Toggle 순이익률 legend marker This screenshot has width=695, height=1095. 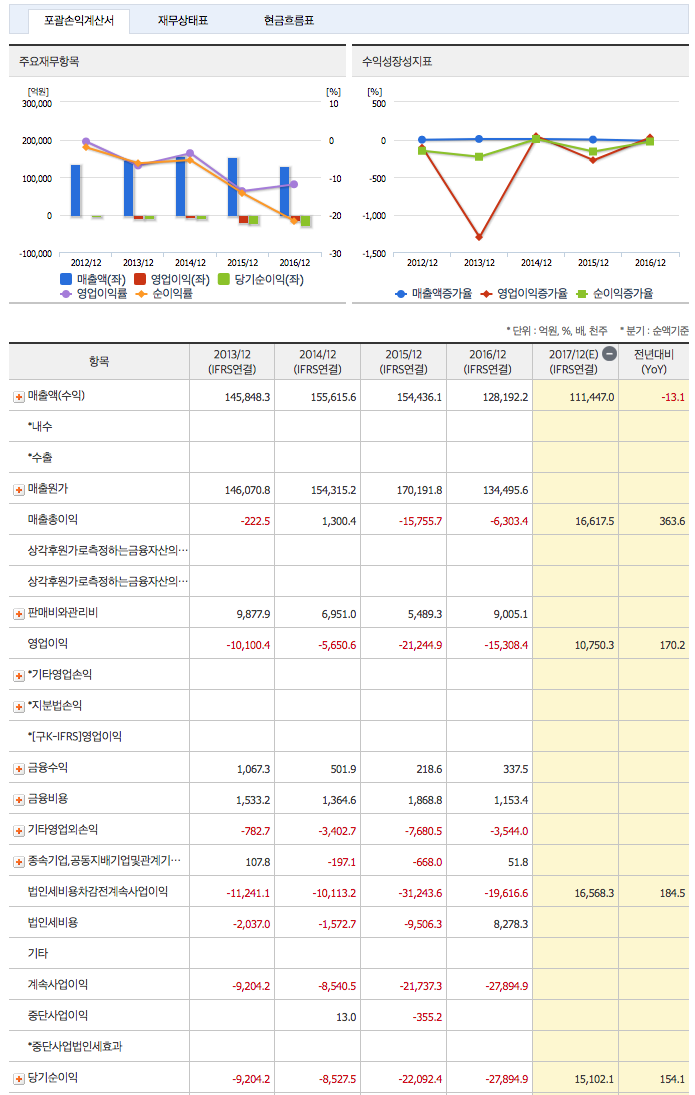(x=141, y=294)
